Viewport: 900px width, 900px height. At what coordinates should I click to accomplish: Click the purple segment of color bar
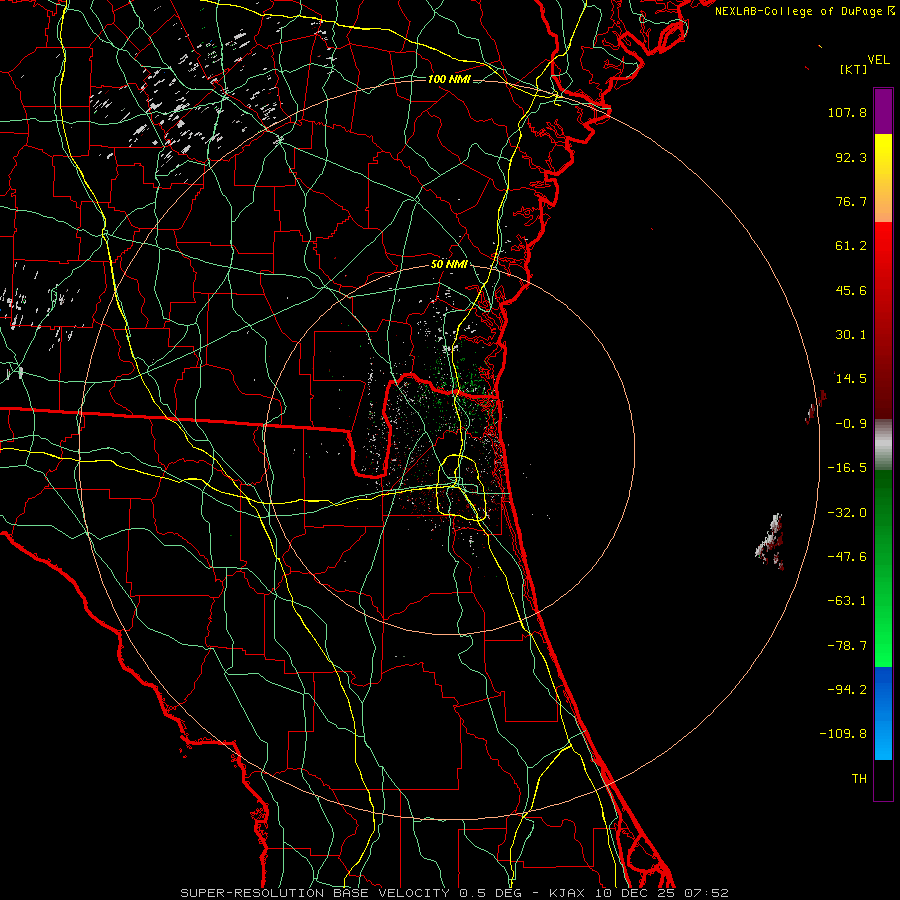[x=883, y=111]
